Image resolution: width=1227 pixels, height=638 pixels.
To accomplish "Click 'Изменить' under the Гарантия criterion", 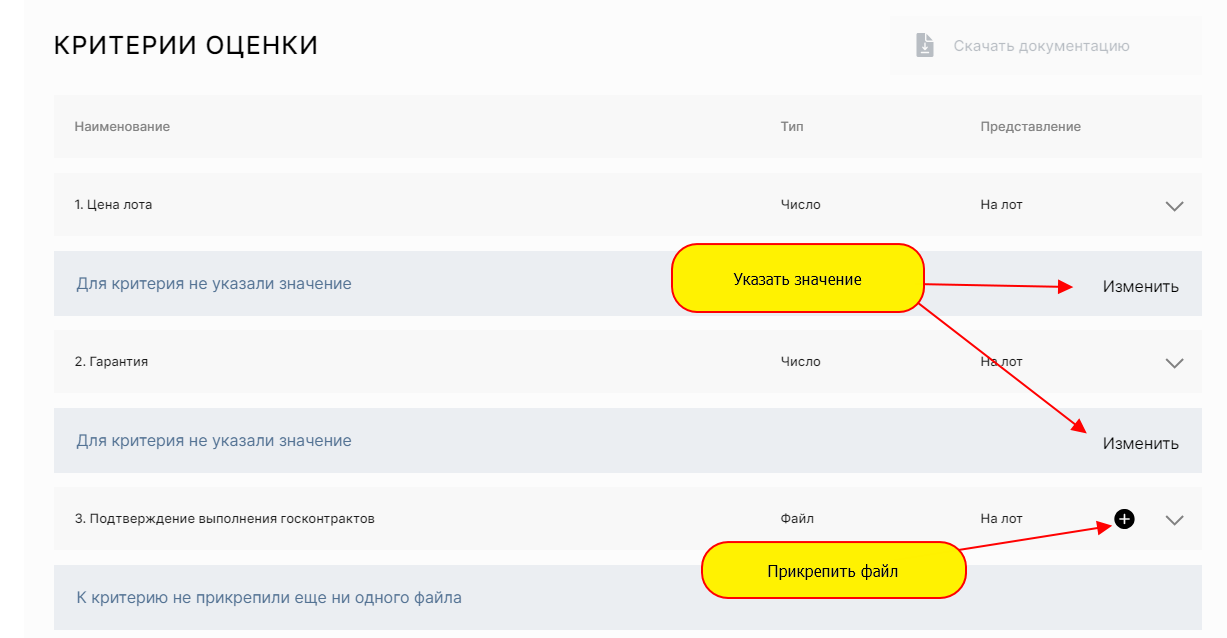I will [x=1140, y=444].
